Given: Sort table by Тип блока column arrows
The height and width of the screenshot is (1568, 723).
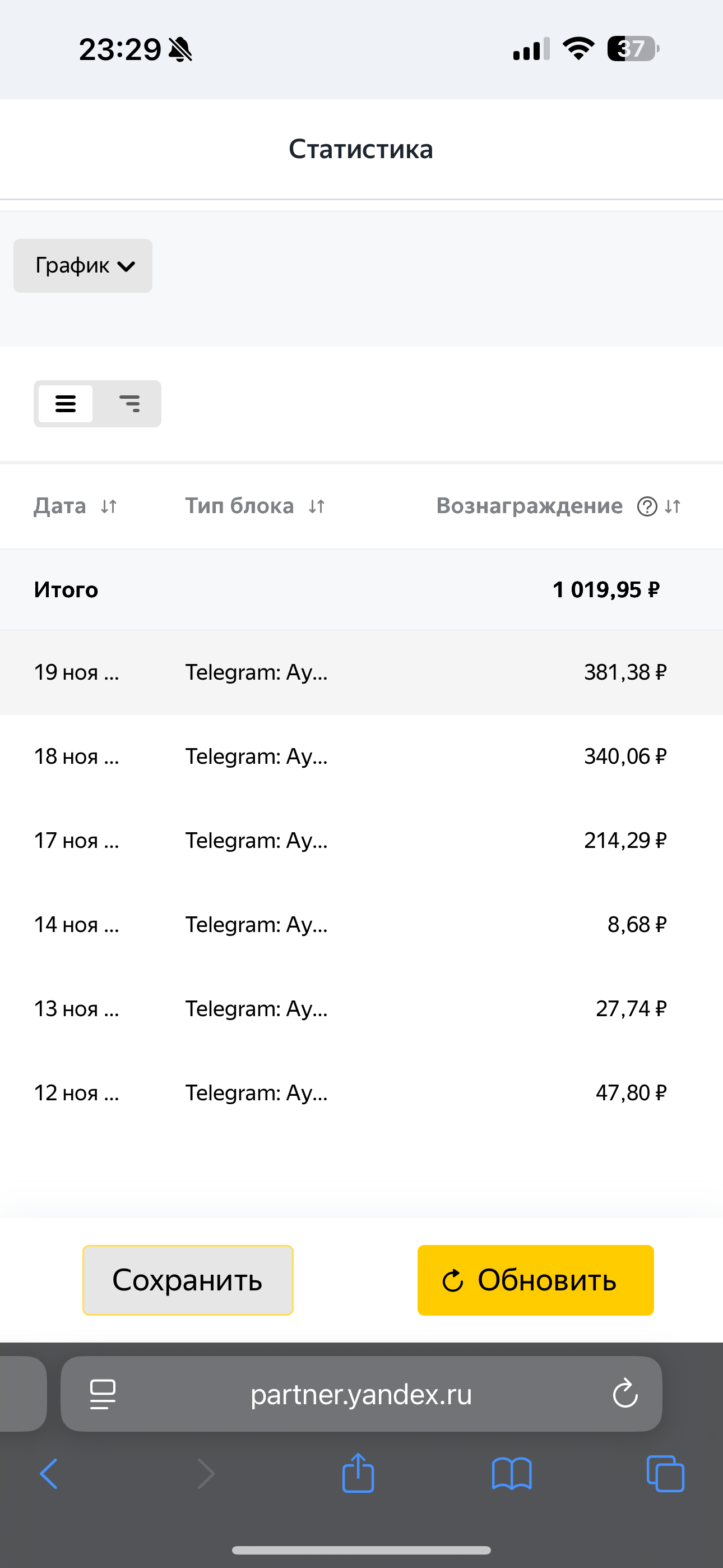Looking at the screenshot, I should [317, 506].
